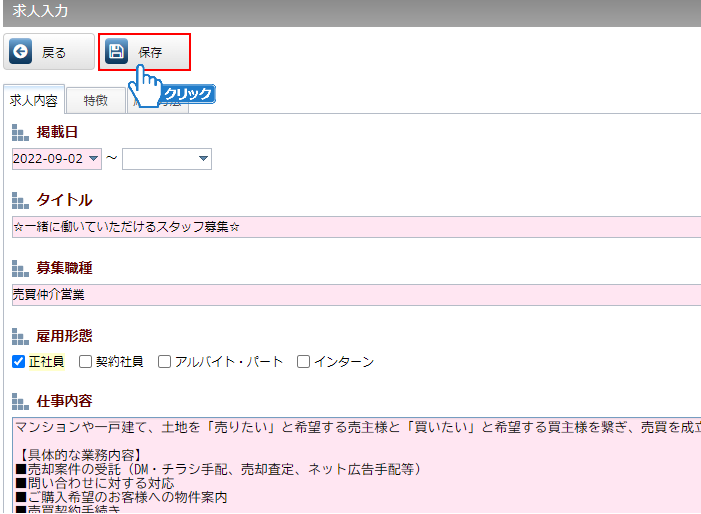The width and height of the screenshot is (701, 514).
Task: Click into the タイトル text field
Action: coord(355,227)
